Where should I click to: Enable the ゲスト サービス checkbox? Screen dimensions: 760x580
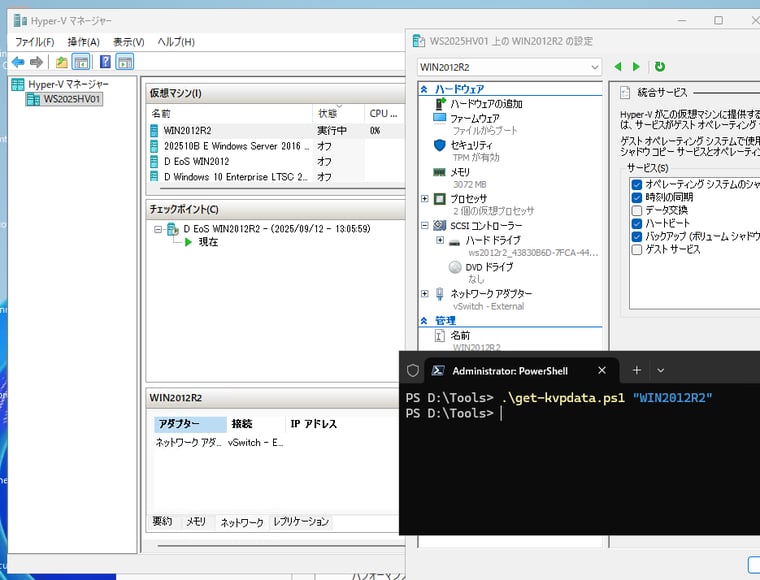click(x=637, y=250)
